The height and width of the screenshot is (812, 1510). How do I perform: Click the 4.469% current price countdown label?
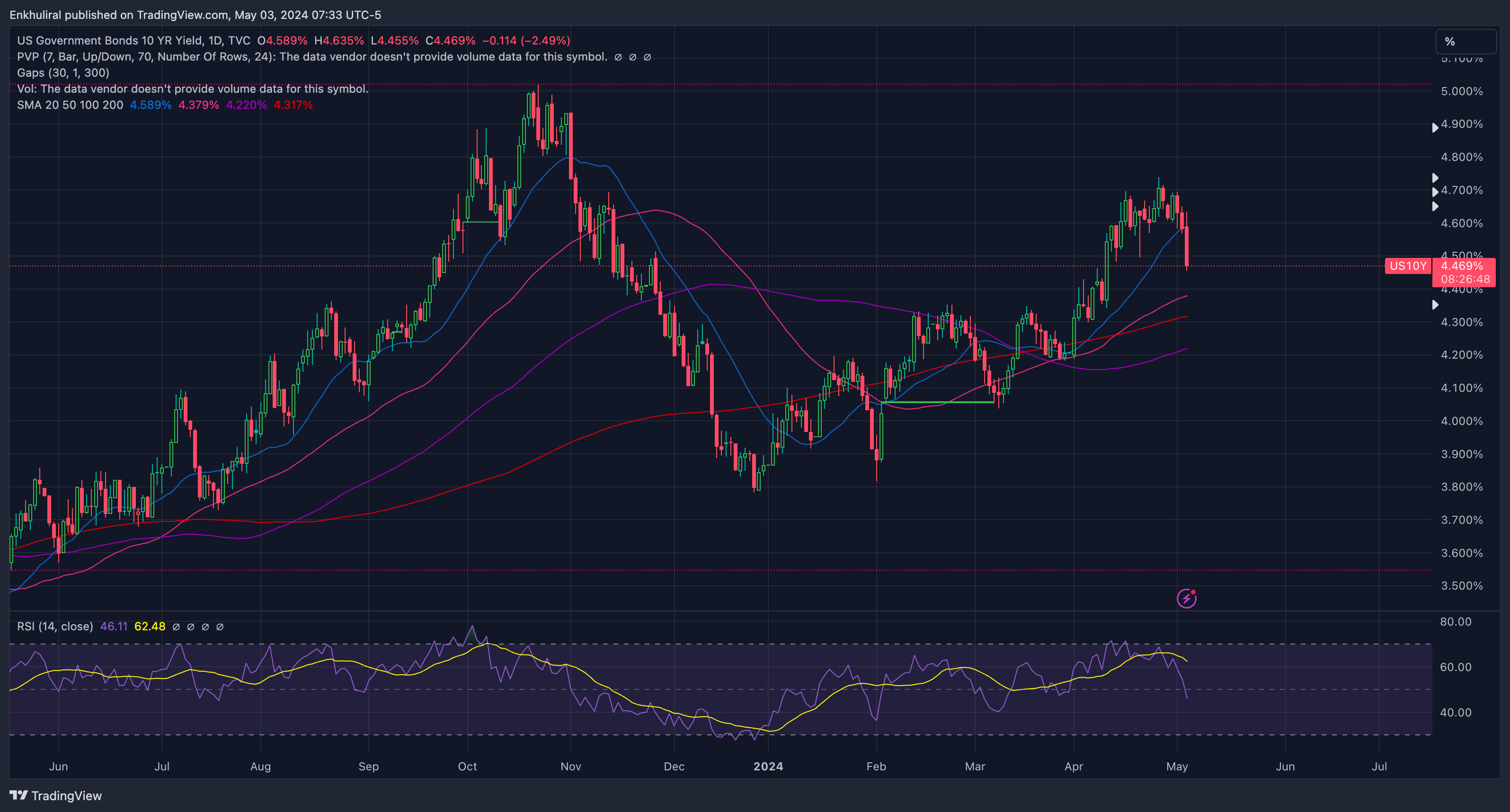point(1464,273)
